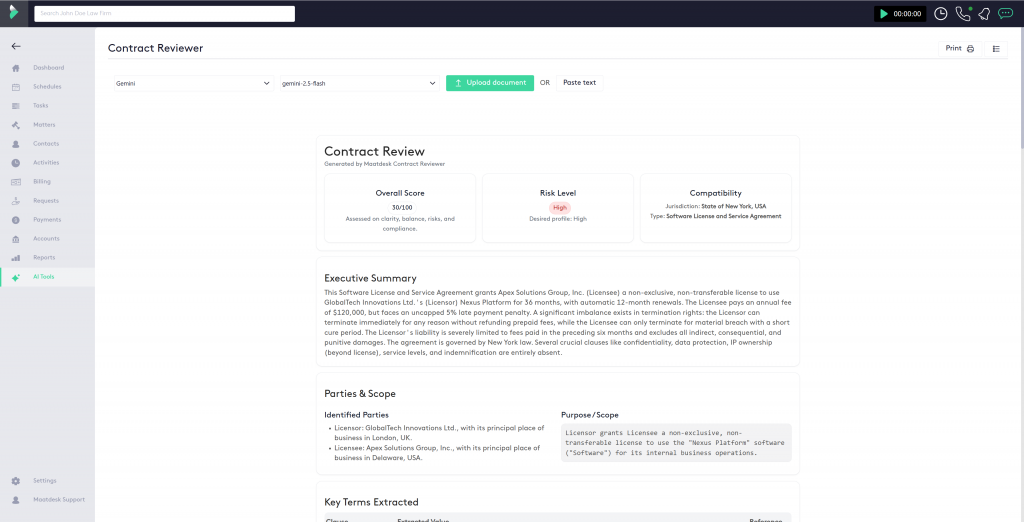Click the AI Tools label in sidebar
This screenshot has width=1024, height=522.
[x=44, y=277]
